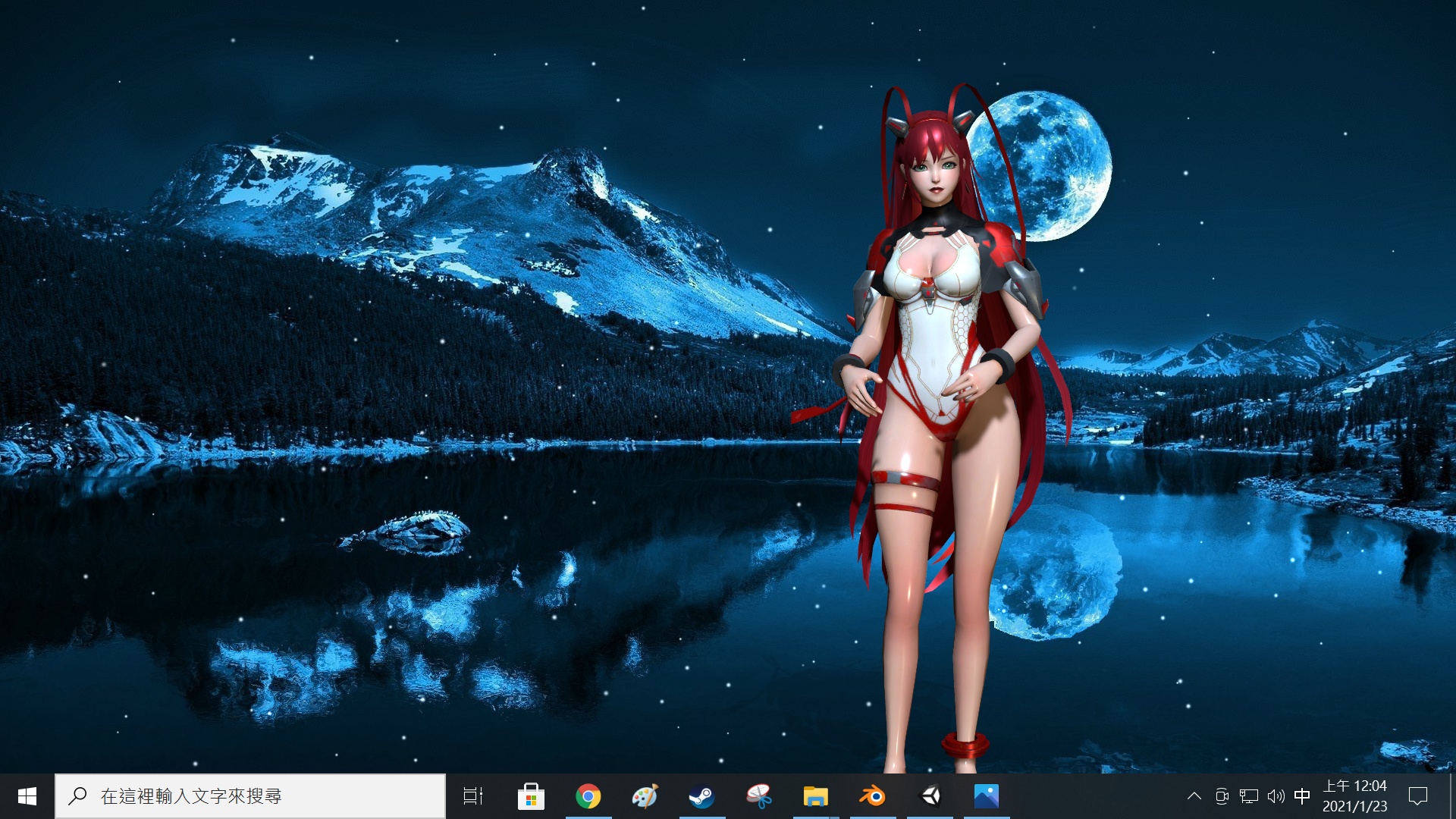Open the Snipping Tool taskbar icon
1456x819 pixels.
pyautogui.click(x=758, y=796)
